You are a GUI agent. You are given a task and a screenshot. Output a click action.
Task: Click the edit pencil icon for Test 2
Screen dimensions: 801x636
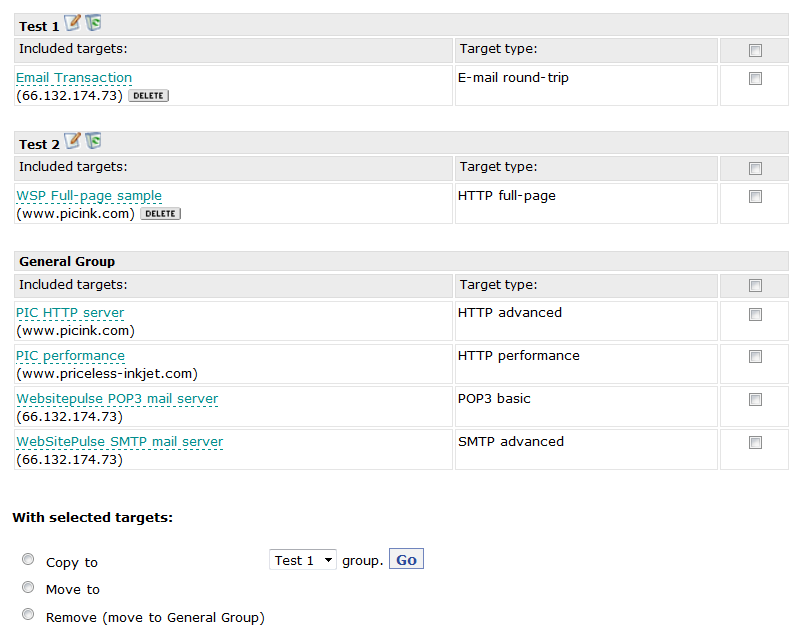tap(72, 140)
